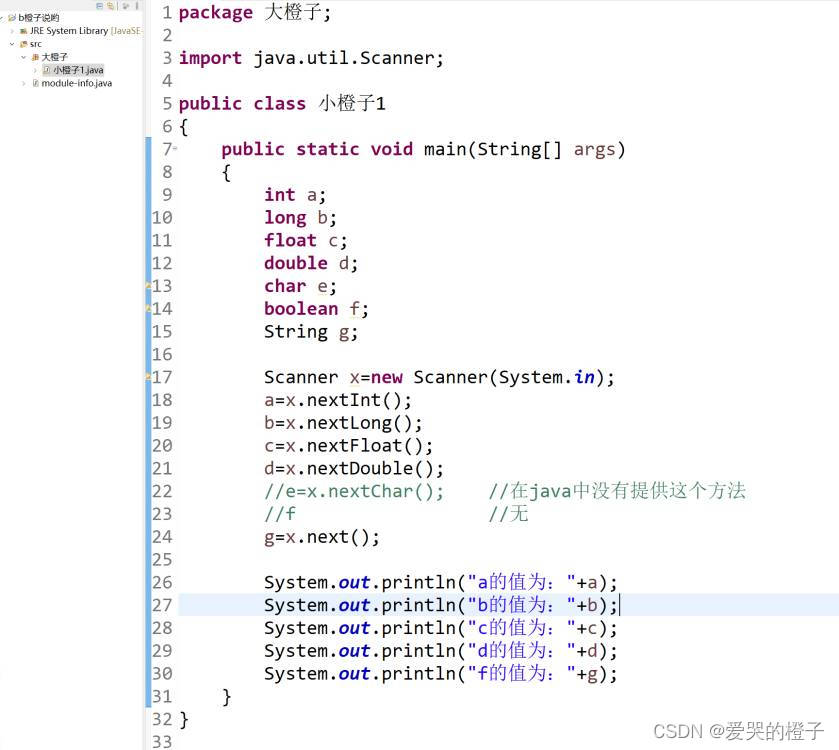Viewport: 839px width, 750px height.
Task: Click the 'package 大橙子;' line
Action: (255, 12)
